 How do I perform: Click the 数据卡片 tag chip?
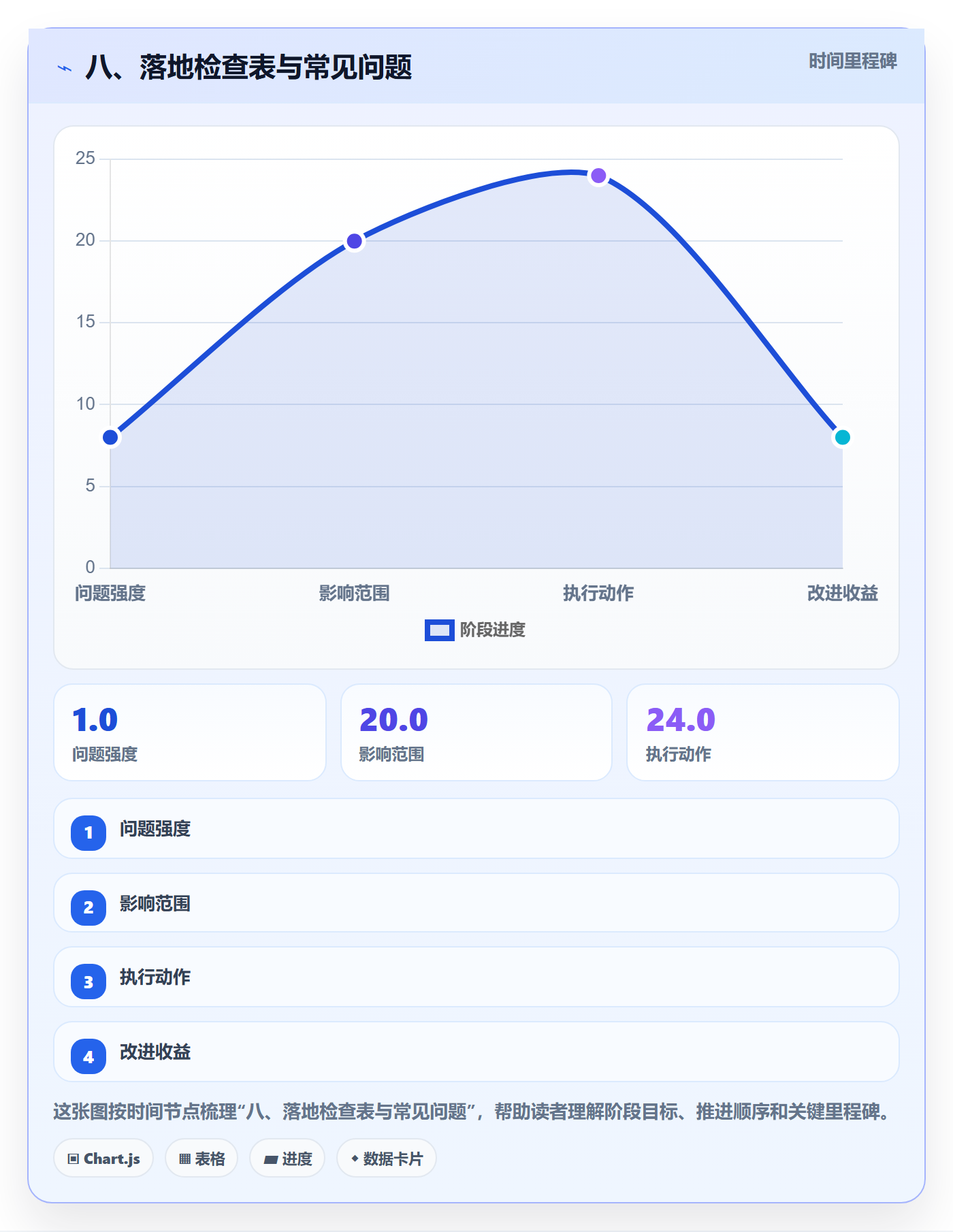pos(387,1158)
